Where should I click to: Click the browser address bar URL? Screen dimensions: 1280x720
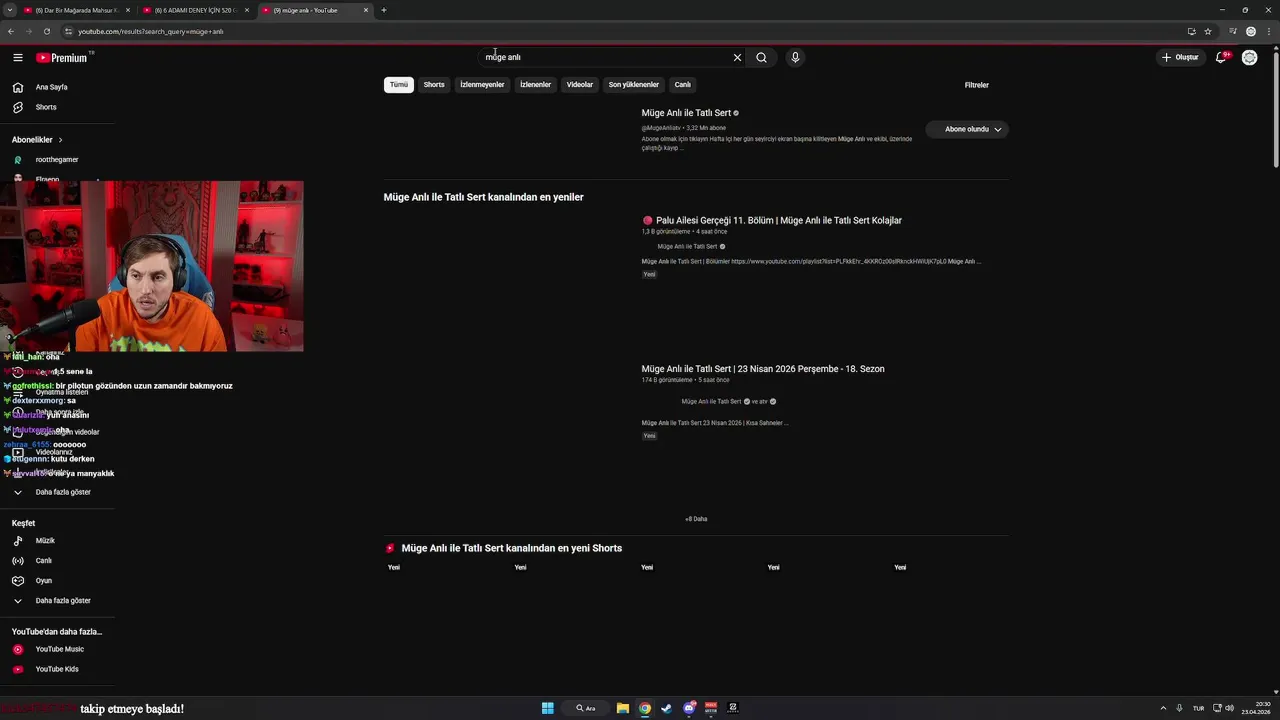tap(150, 31)
